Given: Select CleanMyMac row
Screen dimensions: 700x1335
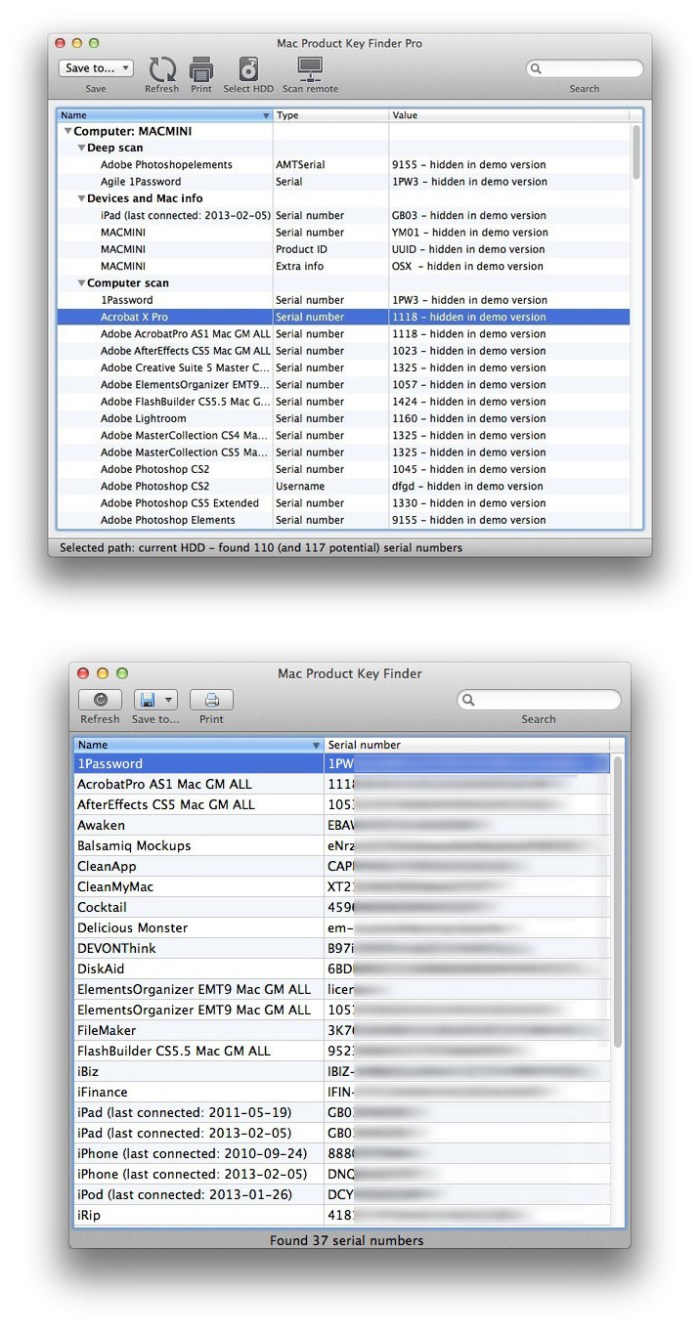Looking at the screenshot, I should click(343, 886).
